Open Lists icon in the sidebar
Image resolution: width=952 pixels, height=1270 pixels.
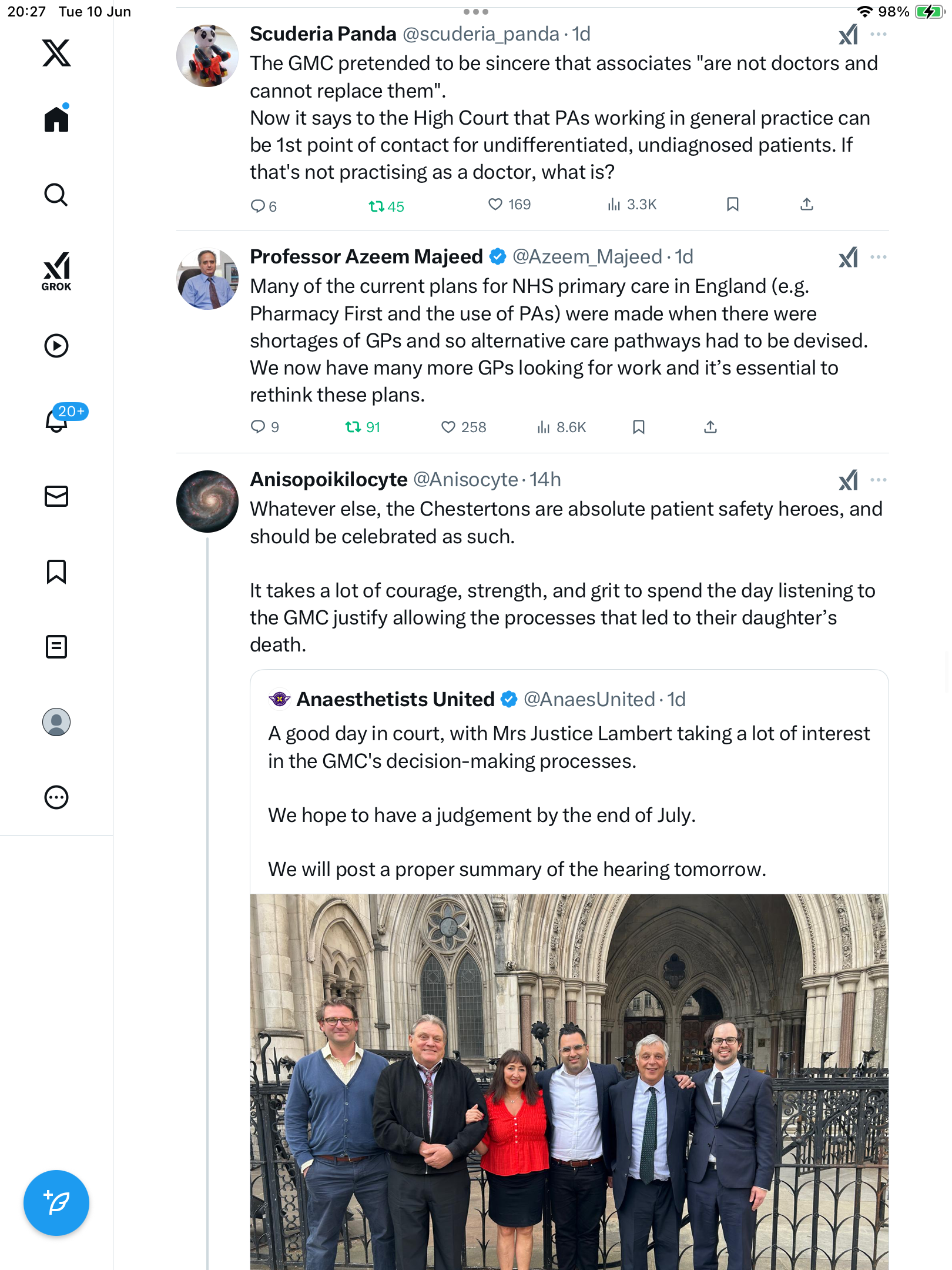56,647
